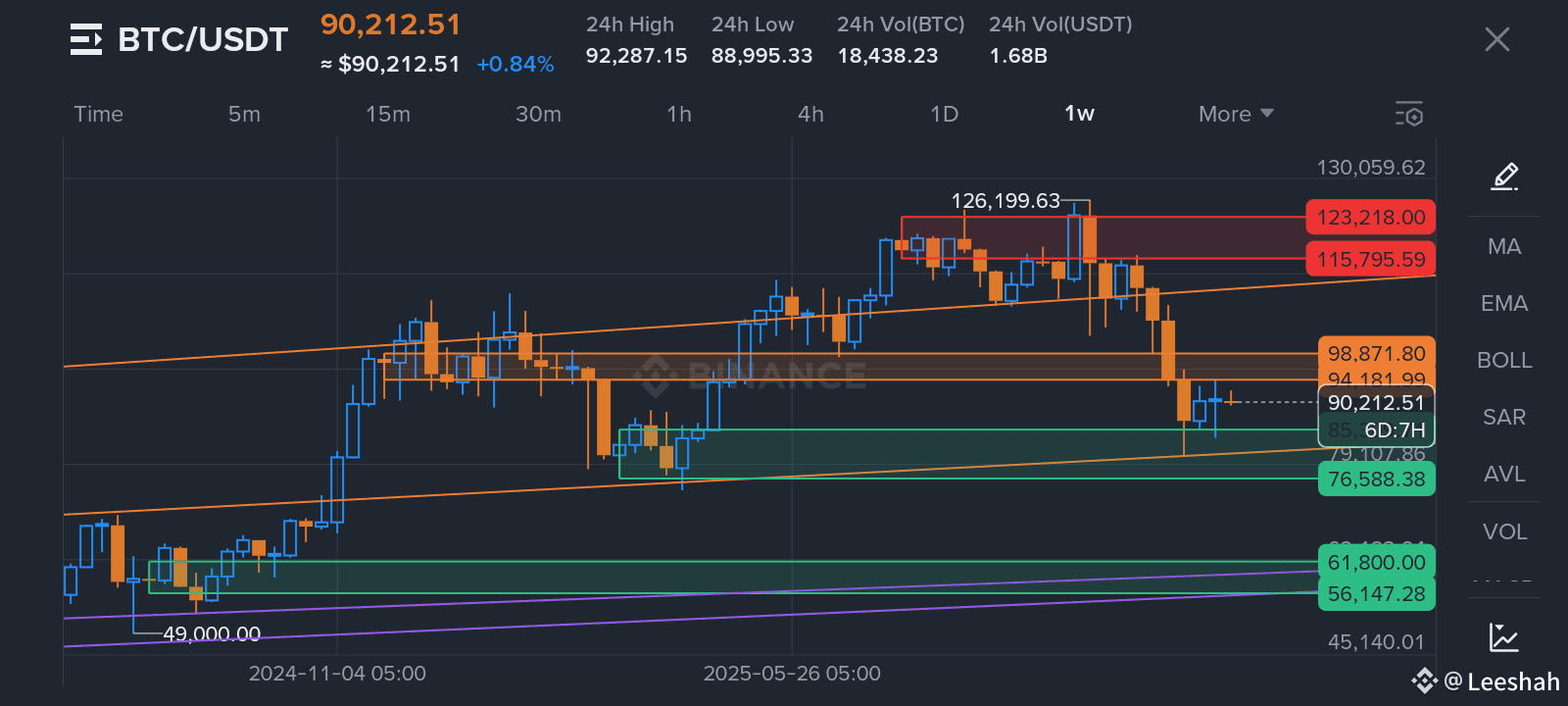The image size is (1568, 706).
Task: Close the full-screen chart view
Action: (x=1496, y=39)
